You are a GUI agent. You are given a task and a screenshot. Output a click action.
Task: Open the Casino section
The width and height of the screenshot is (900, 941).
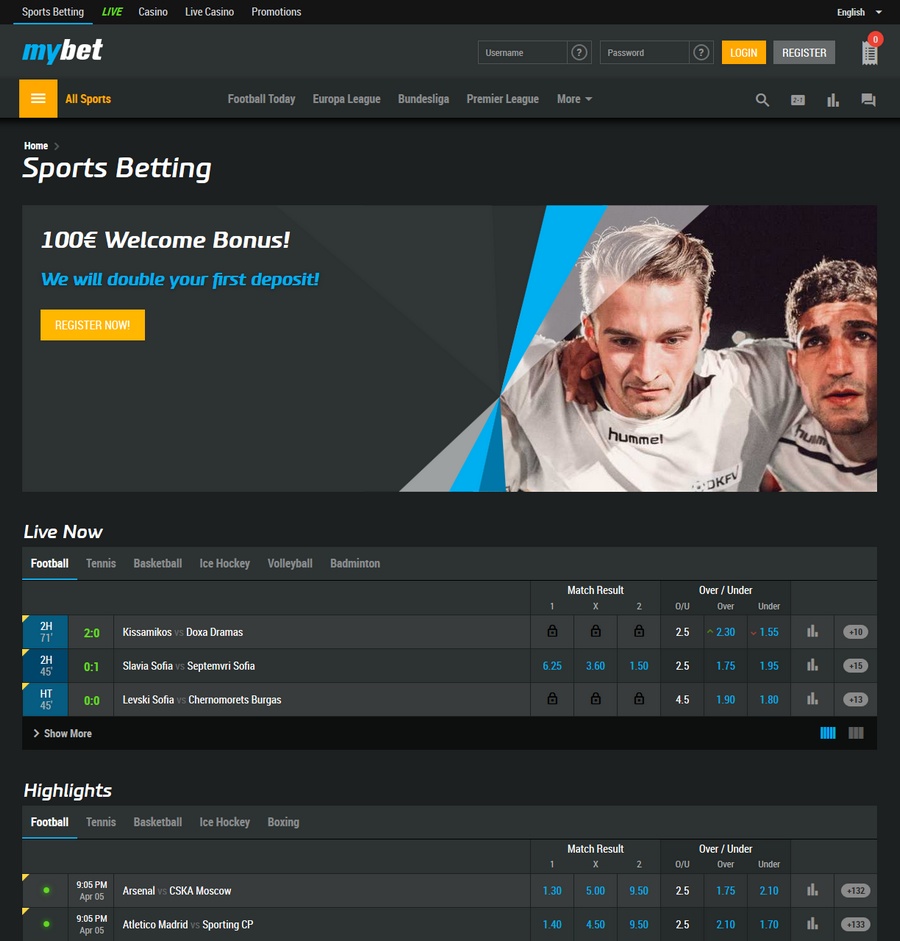153,12
